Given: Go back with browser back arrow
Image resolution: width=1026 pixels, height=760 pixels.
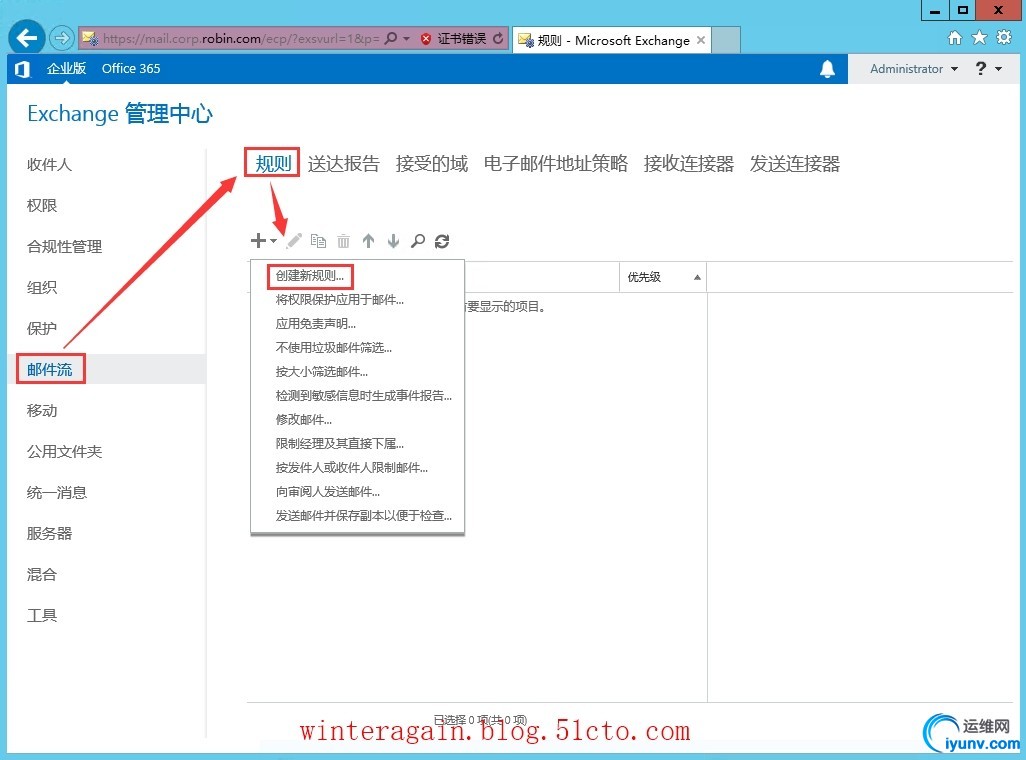Looking at the screenshot, I should (27, 38).
